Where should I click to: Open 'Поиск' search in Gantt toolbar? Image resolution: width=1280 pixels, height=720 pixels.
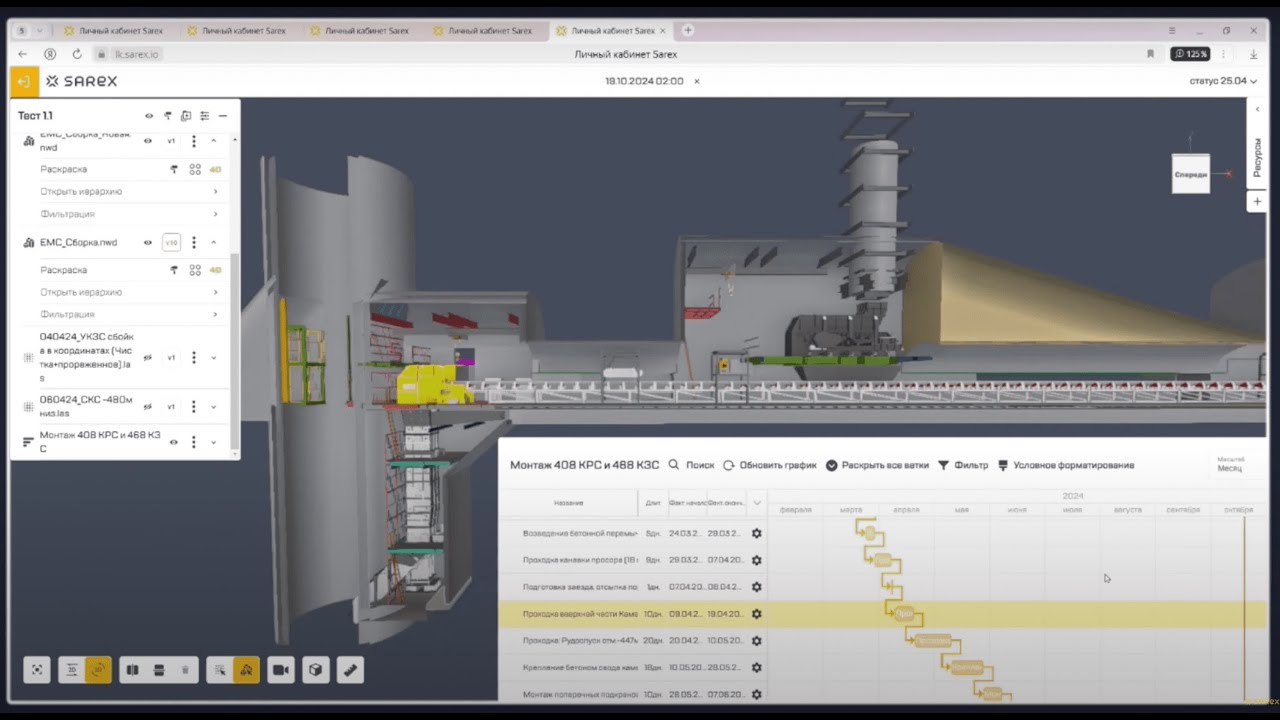(x=691, y=465)
